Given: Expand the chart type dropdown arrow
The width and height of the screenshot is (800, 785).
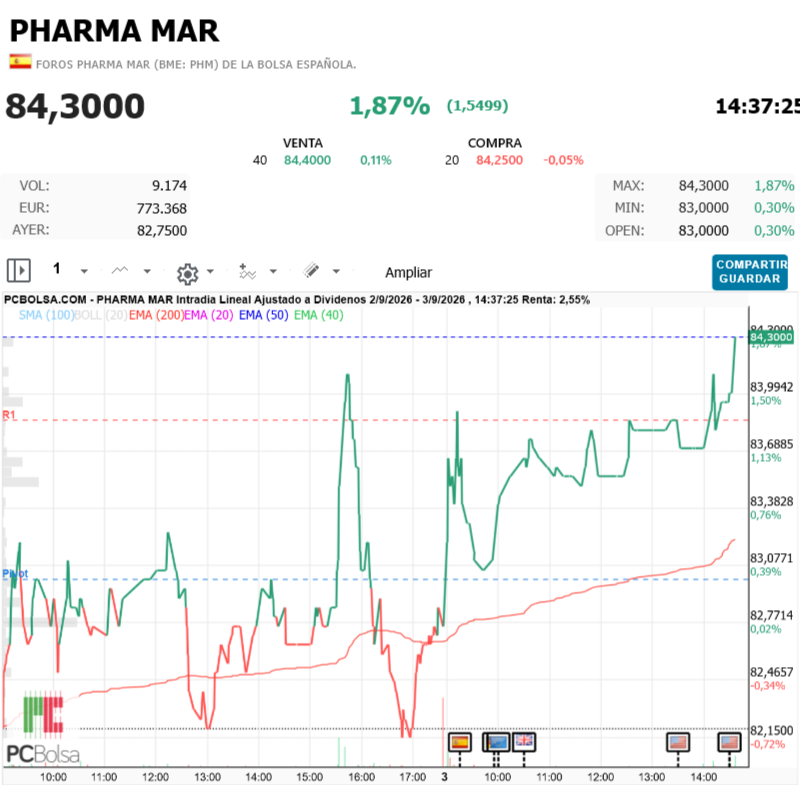Looking at the screenshot, I should pos(147,271).
